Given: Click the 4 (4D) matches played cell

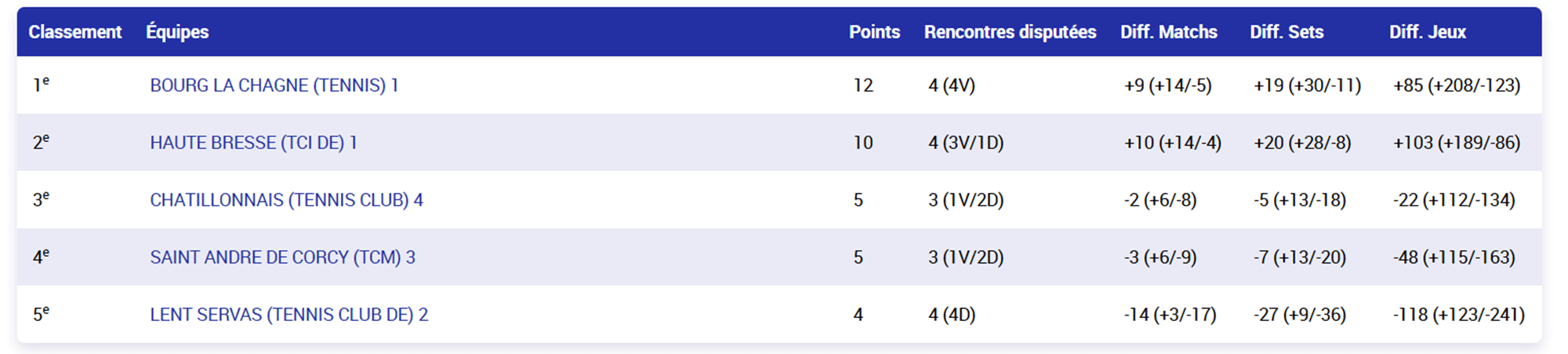Looking at the screenshot, I should tap(952, 315).
